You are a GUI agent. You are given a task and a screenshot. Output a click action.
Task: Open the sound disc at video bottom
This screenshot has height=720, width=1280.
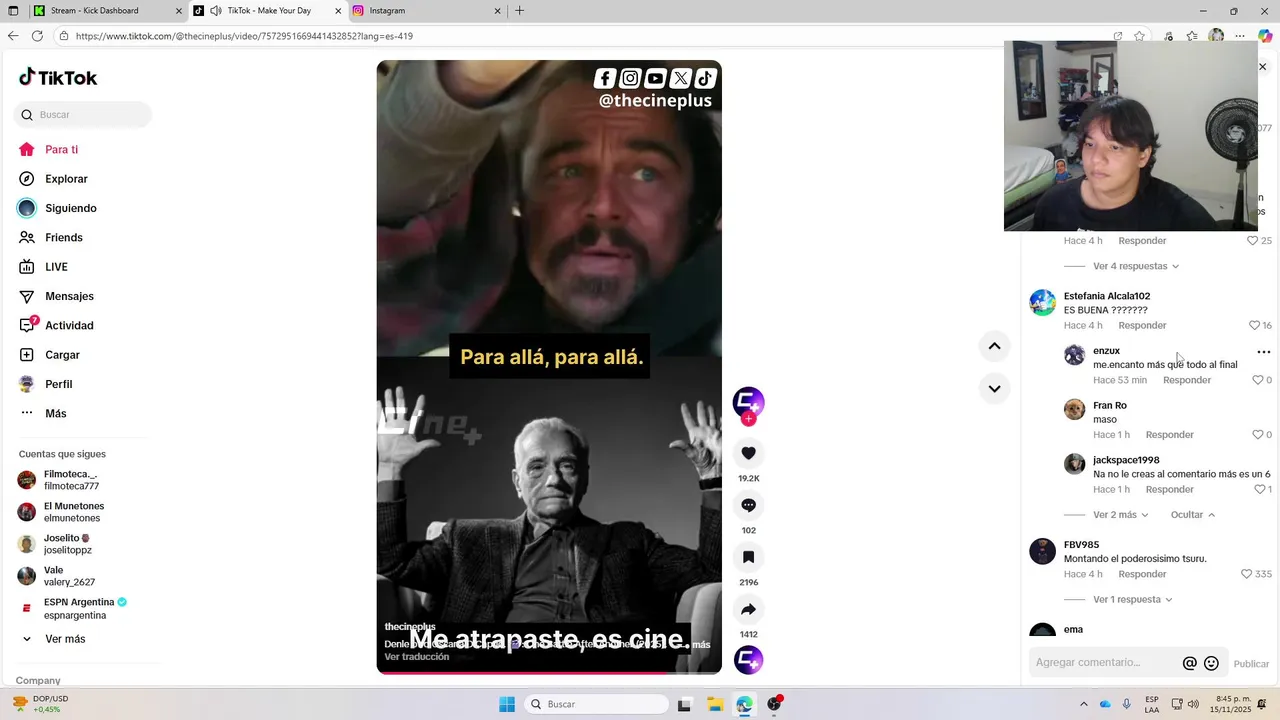tap(748, 660)
